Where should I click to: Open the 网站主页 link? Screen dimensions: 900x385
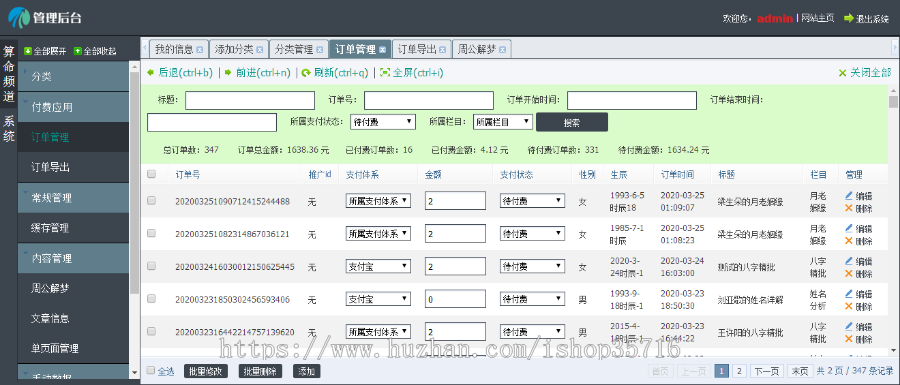pos(817,18)
